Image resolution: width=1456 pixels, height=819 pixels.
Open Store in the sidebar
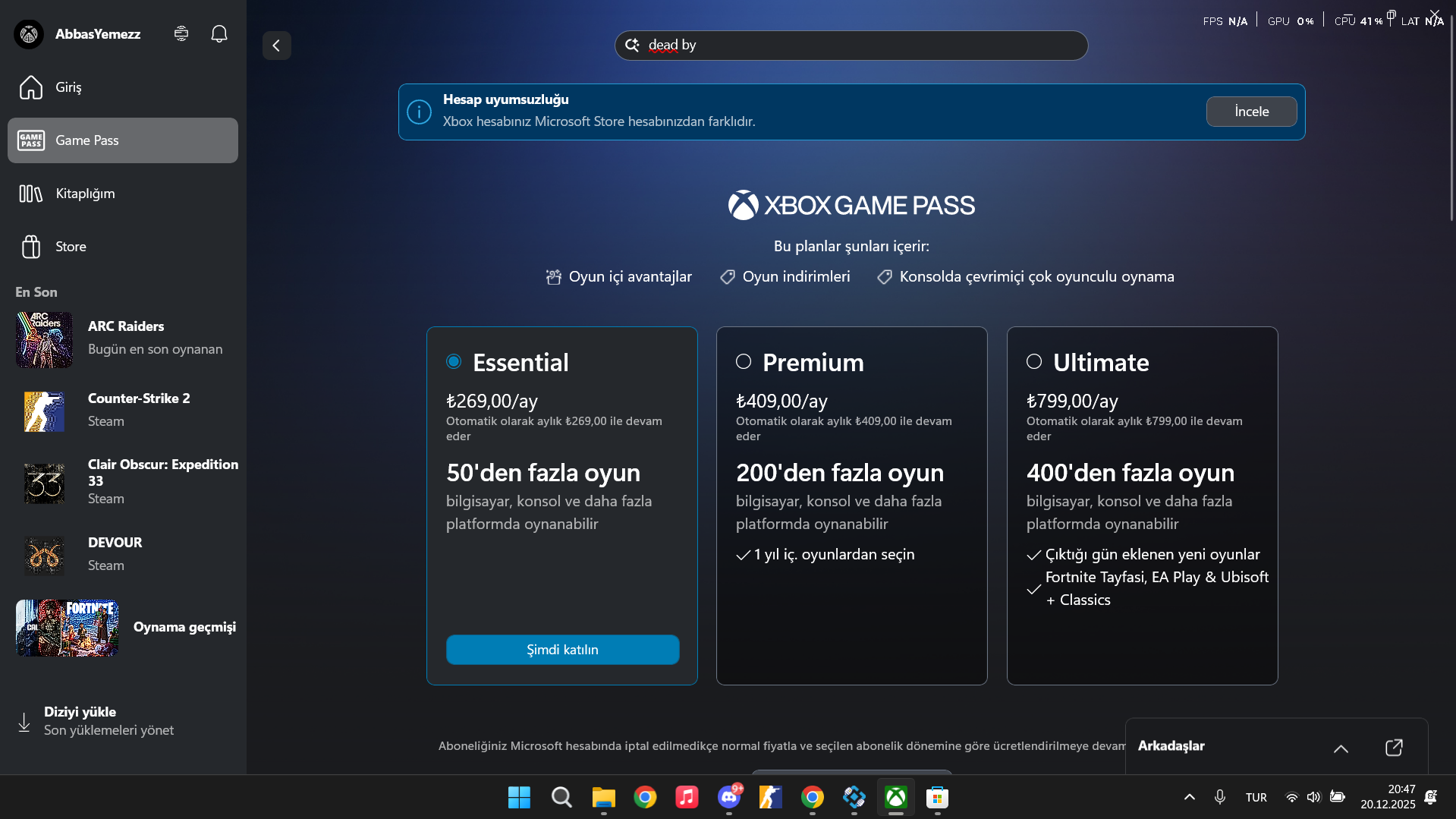tap(123, 247)
